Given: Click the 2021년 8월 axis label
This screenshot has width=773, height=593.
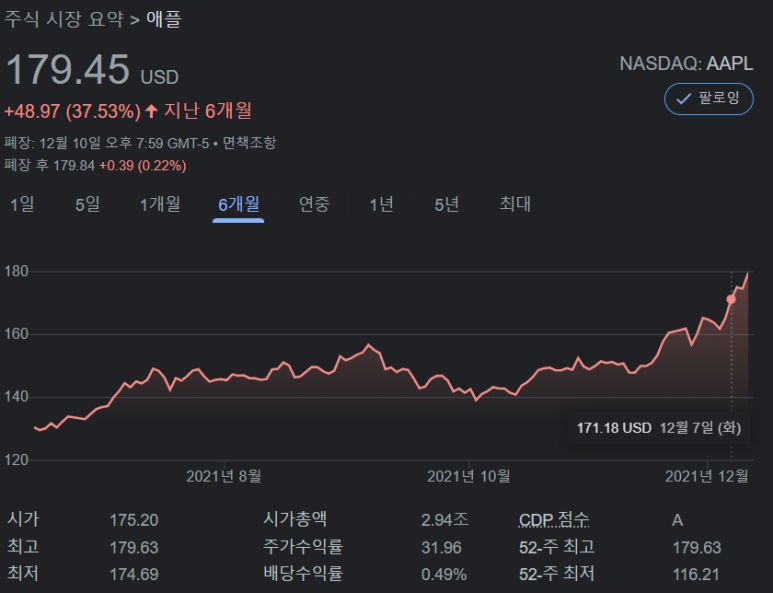Looking at the screenshot, I should (x=223, y=476).
